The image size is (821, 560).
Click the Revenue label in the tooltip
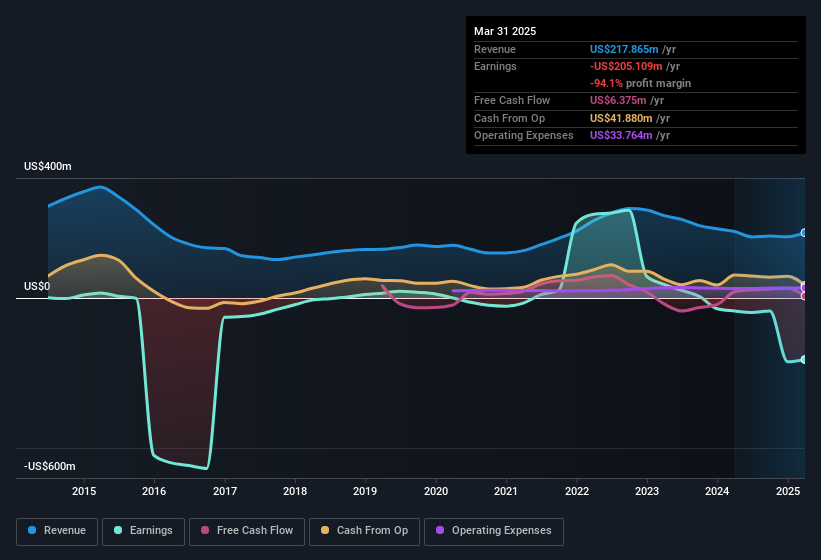tap(495, 49)
